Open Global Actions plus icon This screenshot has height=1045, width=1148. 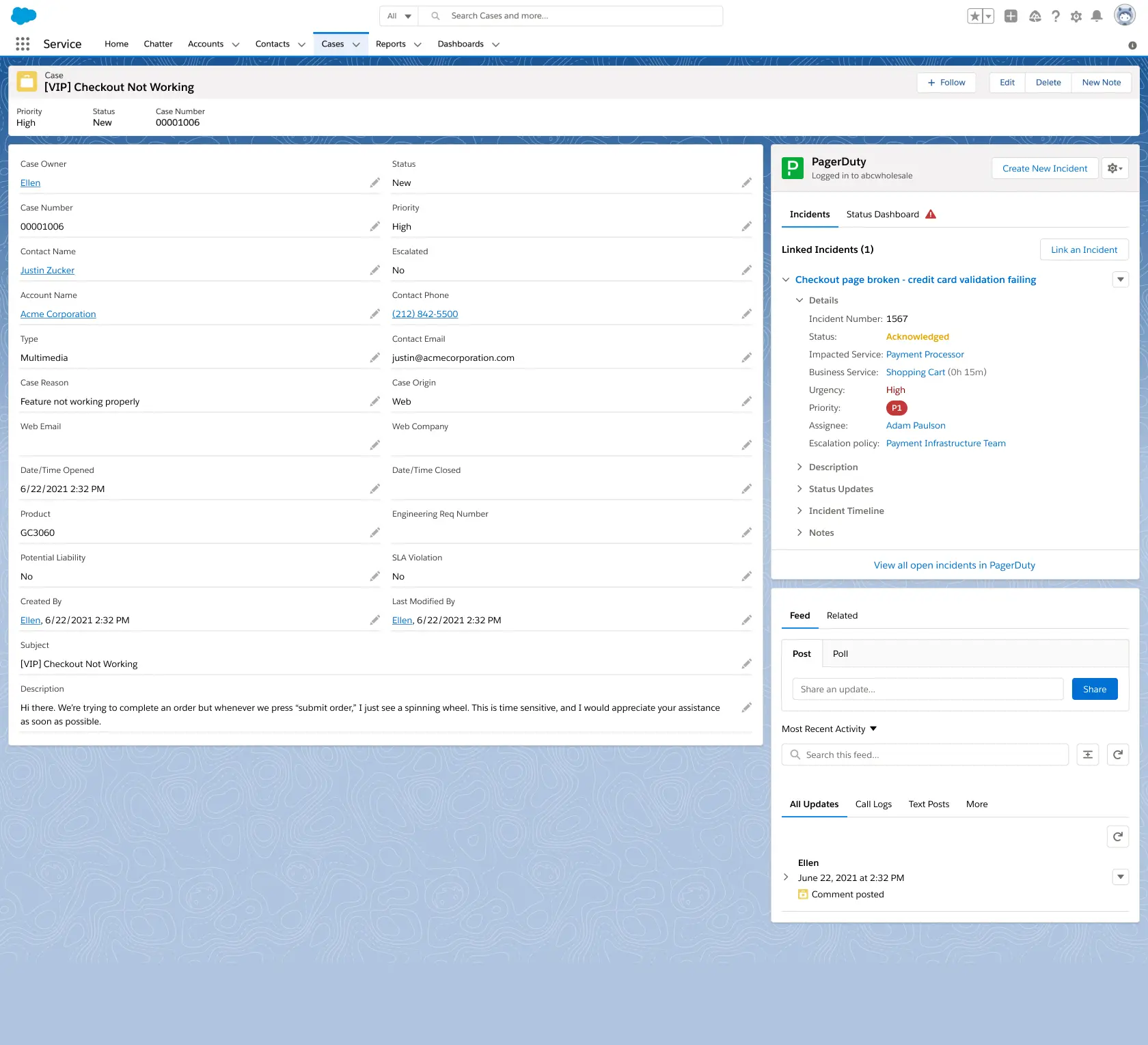[x=1011, y=16]
